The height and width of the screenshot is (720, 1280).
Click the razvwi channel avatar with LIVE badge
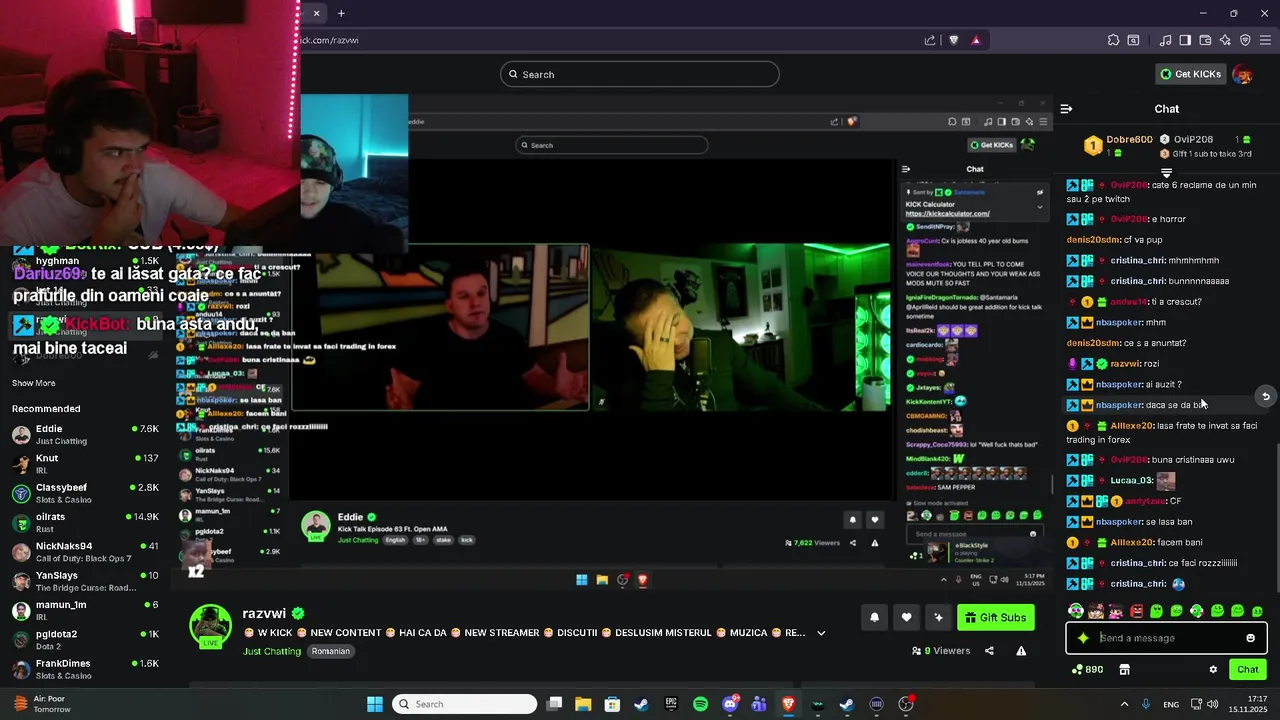(x=211, y=626)
